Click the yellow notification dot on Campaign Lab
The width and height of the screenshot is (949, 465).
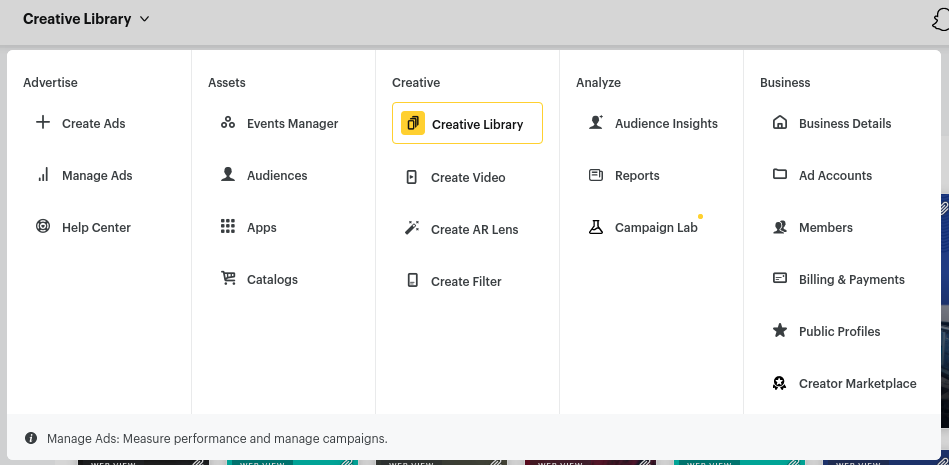coord(700,216)
